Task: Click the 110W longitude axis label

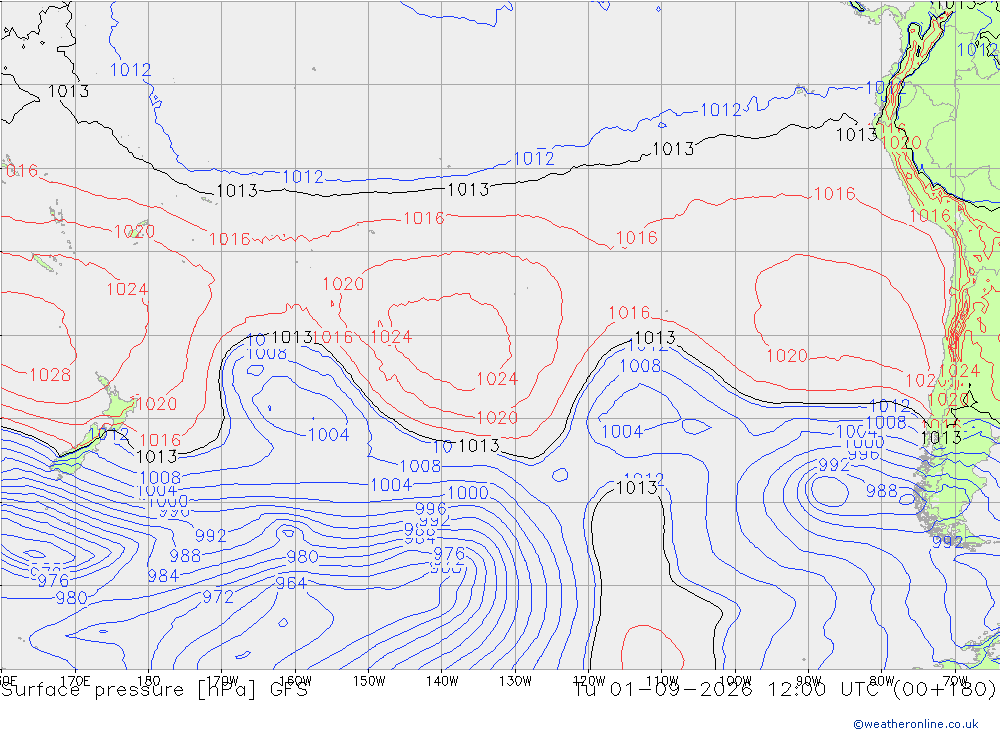Action: (x=662, y=681)
